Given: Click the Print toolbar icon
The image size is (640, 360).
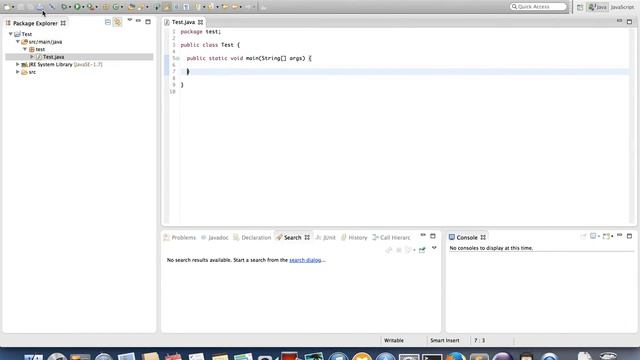Looking at the screenshot, I should pyautogui.click(x=40, y=7).
